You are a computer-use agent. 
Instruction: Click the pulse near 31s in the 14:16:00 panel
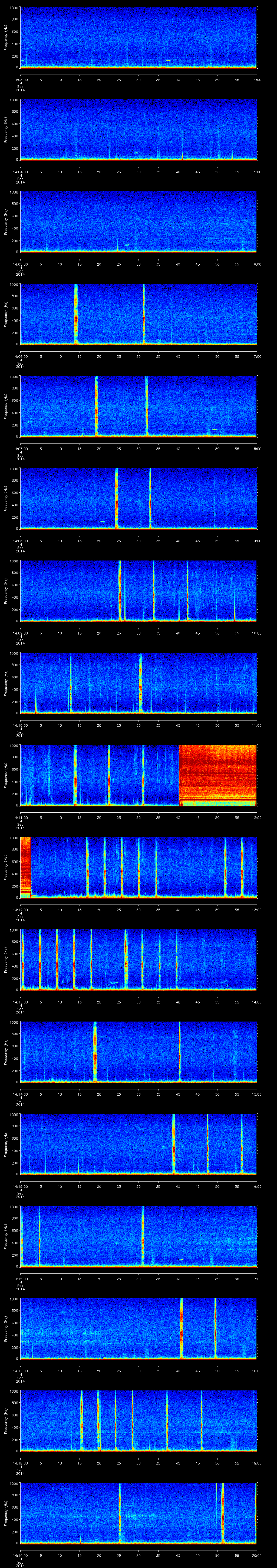143,1236
